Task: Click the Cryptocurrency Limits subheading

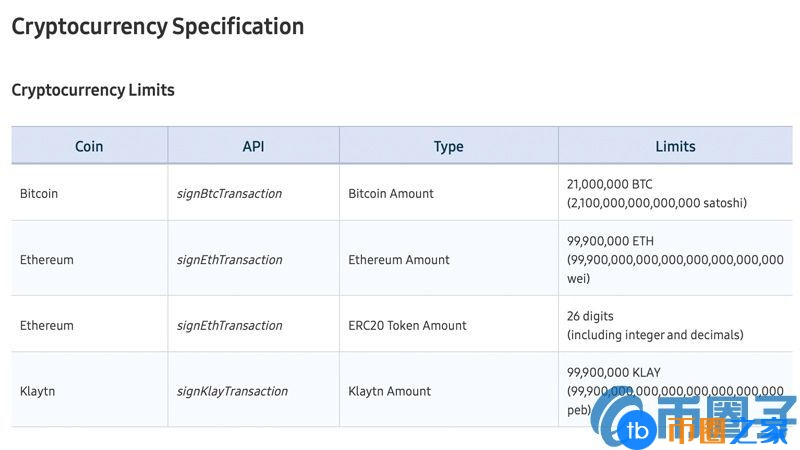Action: 93,90
